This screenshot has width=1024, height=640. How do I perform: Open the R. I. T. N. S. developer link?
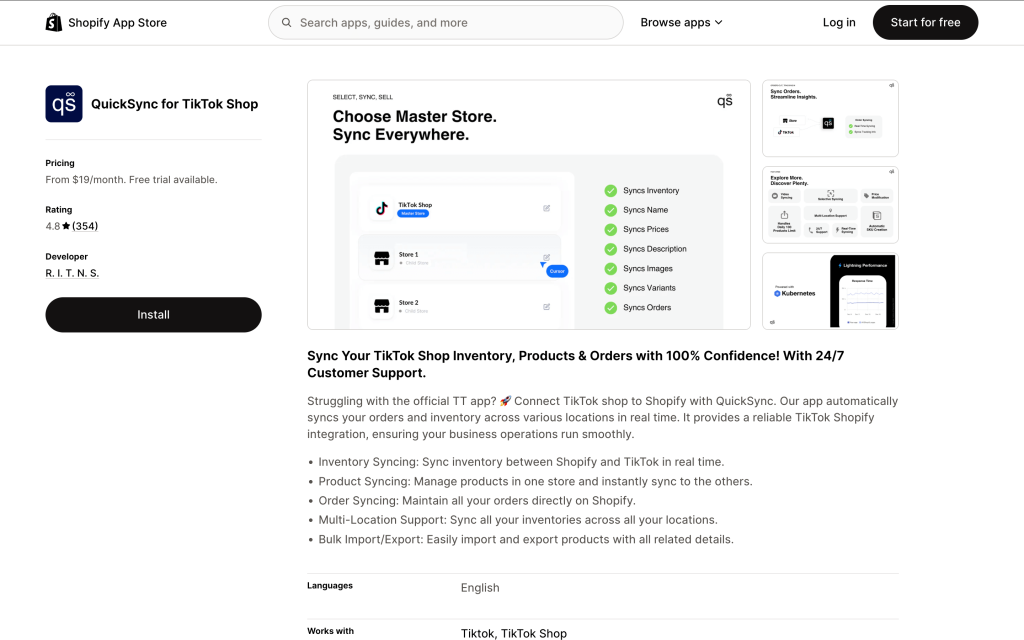pyautogui.click(x=72, y=273)
